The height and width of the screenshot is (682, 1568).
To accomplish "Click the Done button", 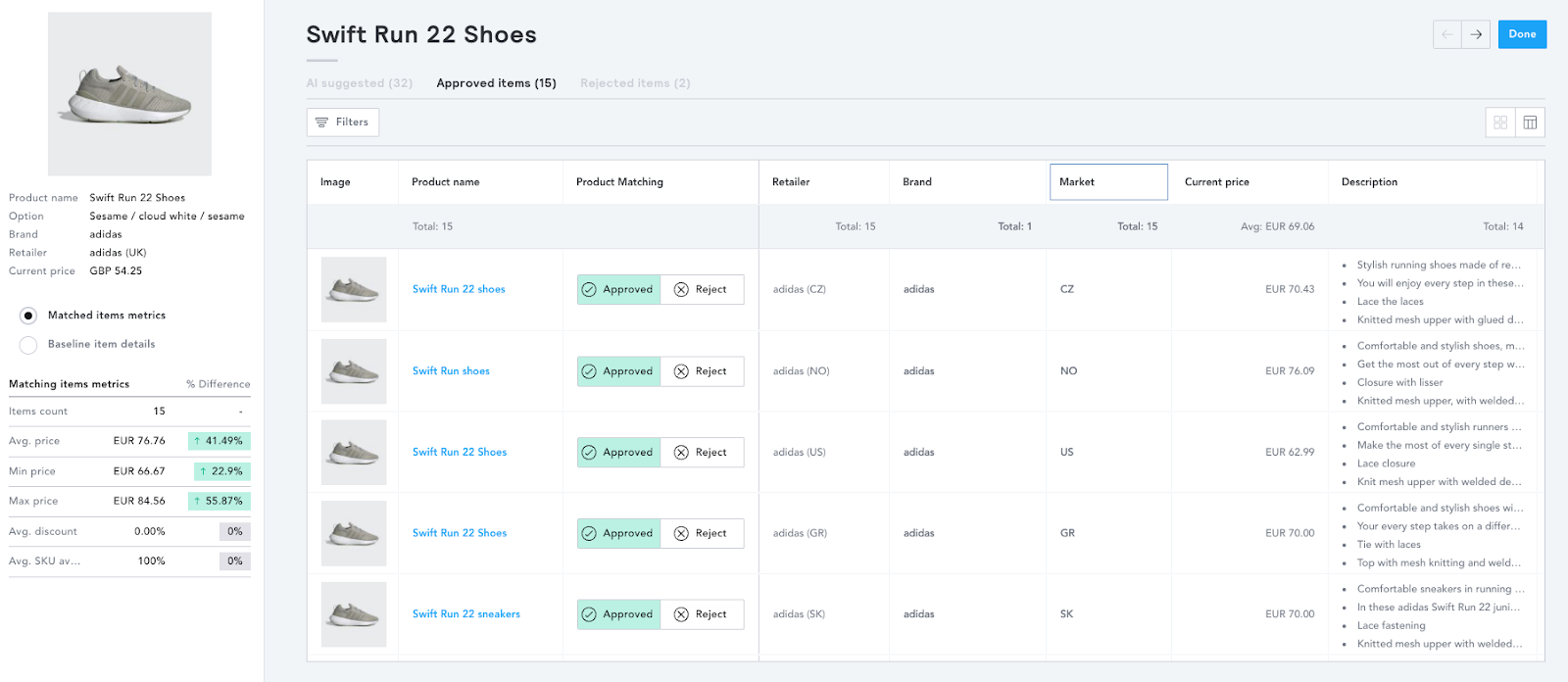I will point(1522,34).
